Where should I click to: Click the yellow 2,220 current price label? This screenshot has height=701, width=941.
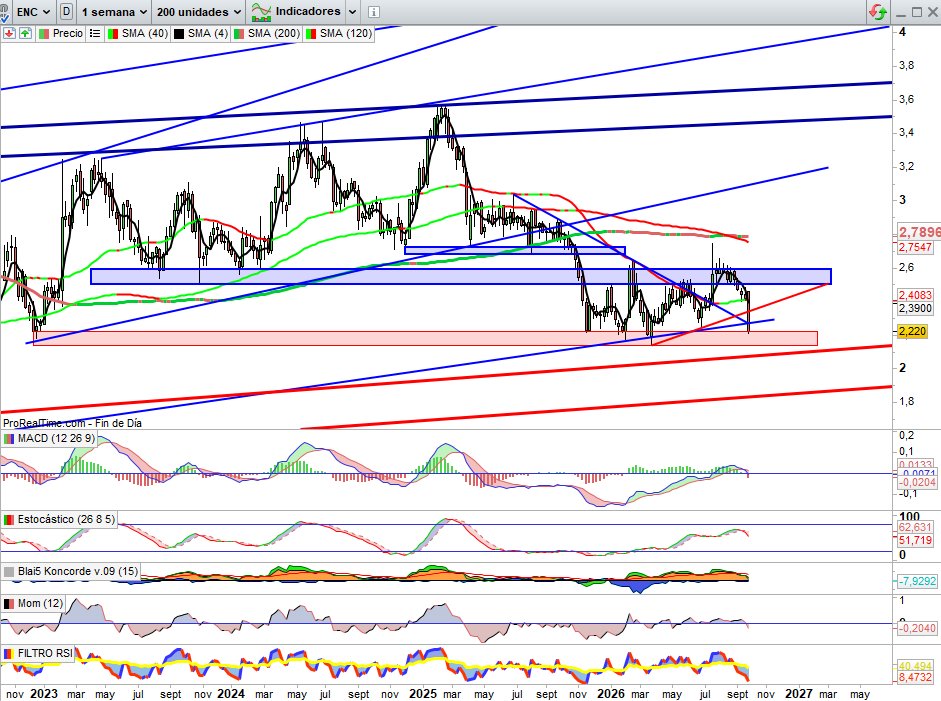912,331
